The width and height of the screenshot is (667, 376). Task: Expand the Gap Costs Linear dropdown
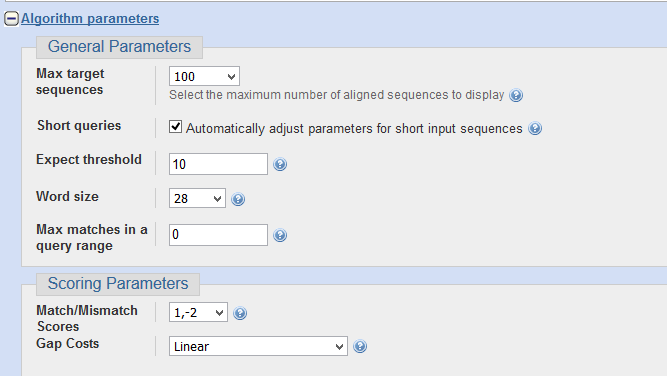(x=258, y=346)
